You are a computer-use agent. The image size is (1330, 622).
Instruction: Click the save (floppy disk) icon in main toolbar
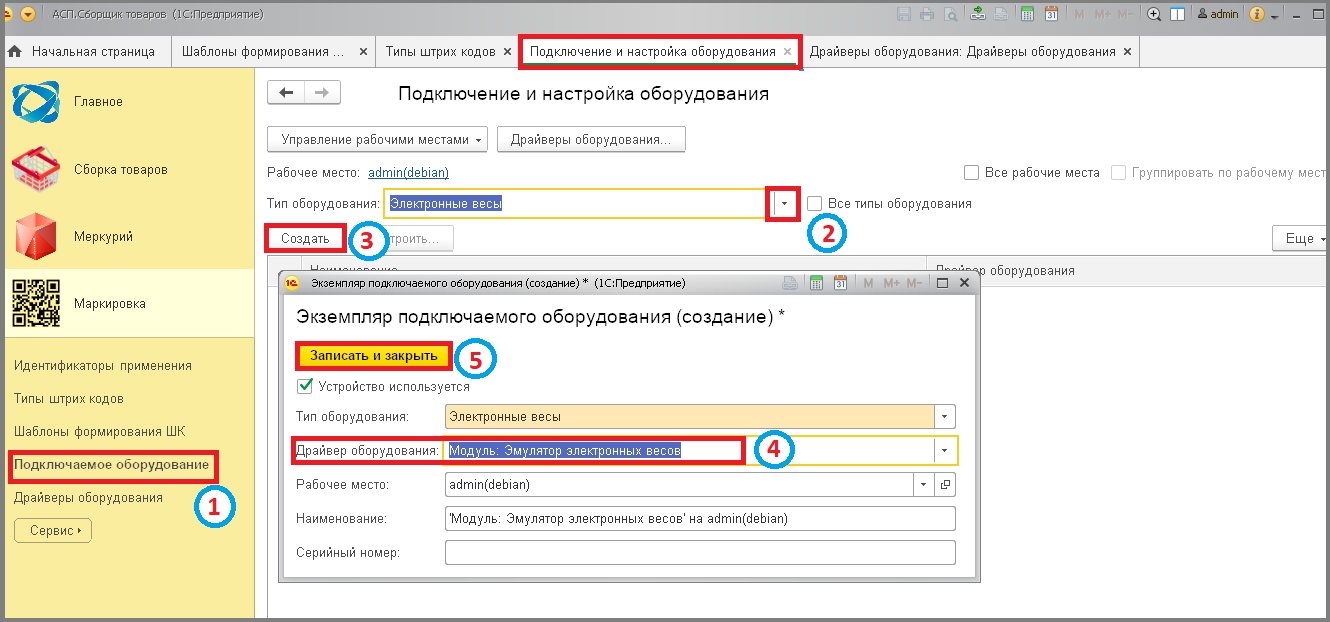click(x=904, y=14)
